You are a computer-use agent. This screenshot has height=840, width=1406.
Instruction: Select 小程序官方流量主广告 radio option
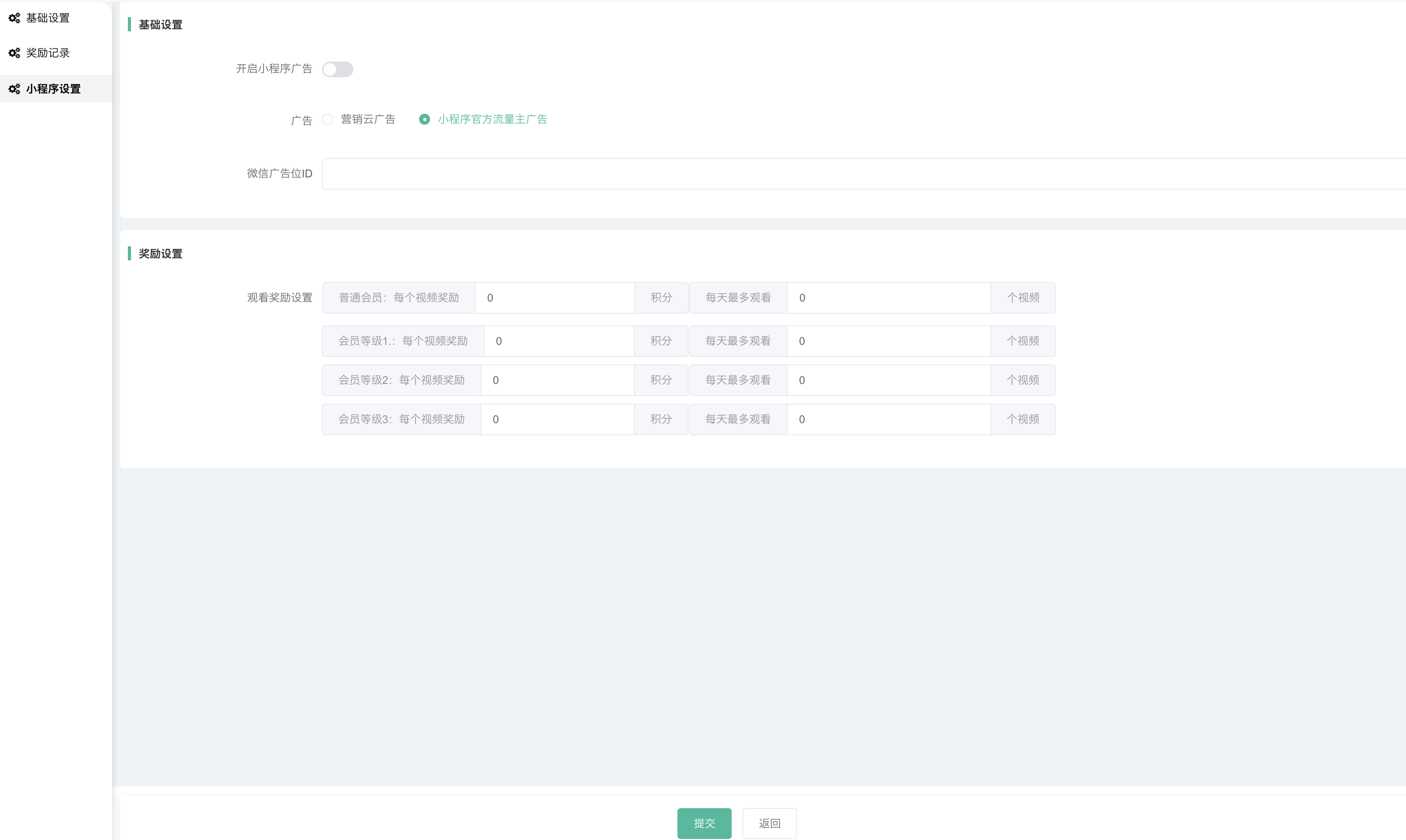[424, 119]
